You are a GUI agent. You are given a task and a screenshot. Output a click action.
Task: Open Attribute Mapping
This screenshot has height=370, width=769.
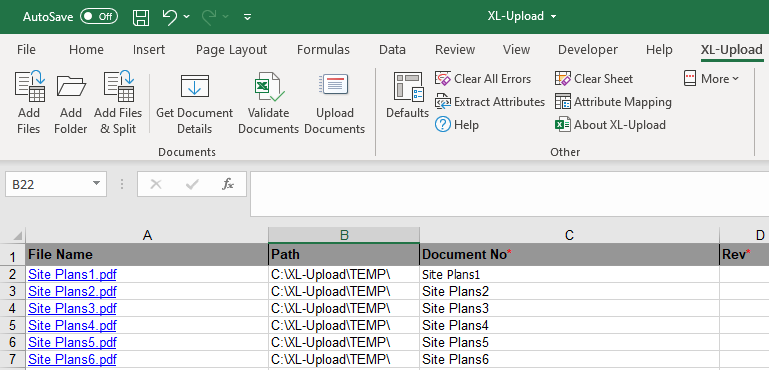613,102
